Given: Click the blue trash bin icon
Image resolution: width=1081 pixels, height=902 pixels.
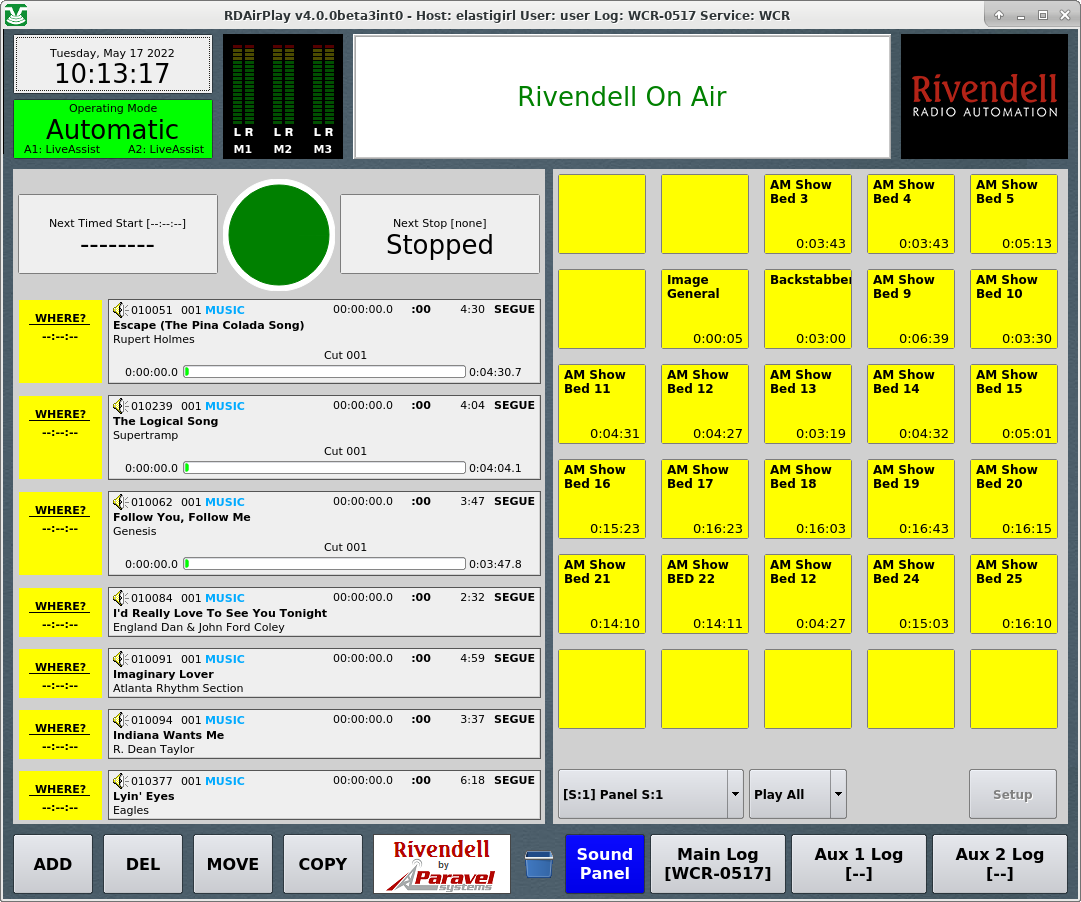Looking at the screenshot, I should 538,864.
